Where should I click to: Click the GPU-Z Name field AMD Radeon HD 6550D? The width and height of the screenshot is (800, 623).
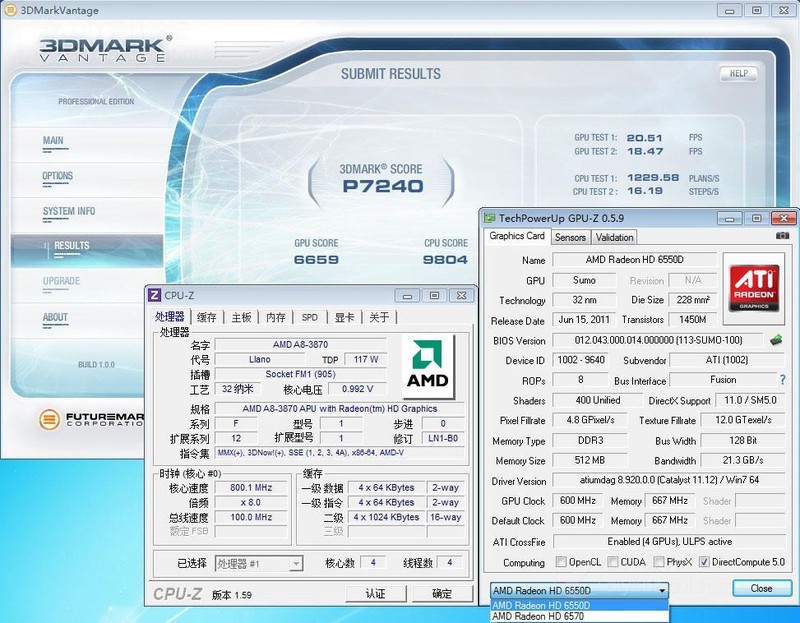click(x=634, y=260)
